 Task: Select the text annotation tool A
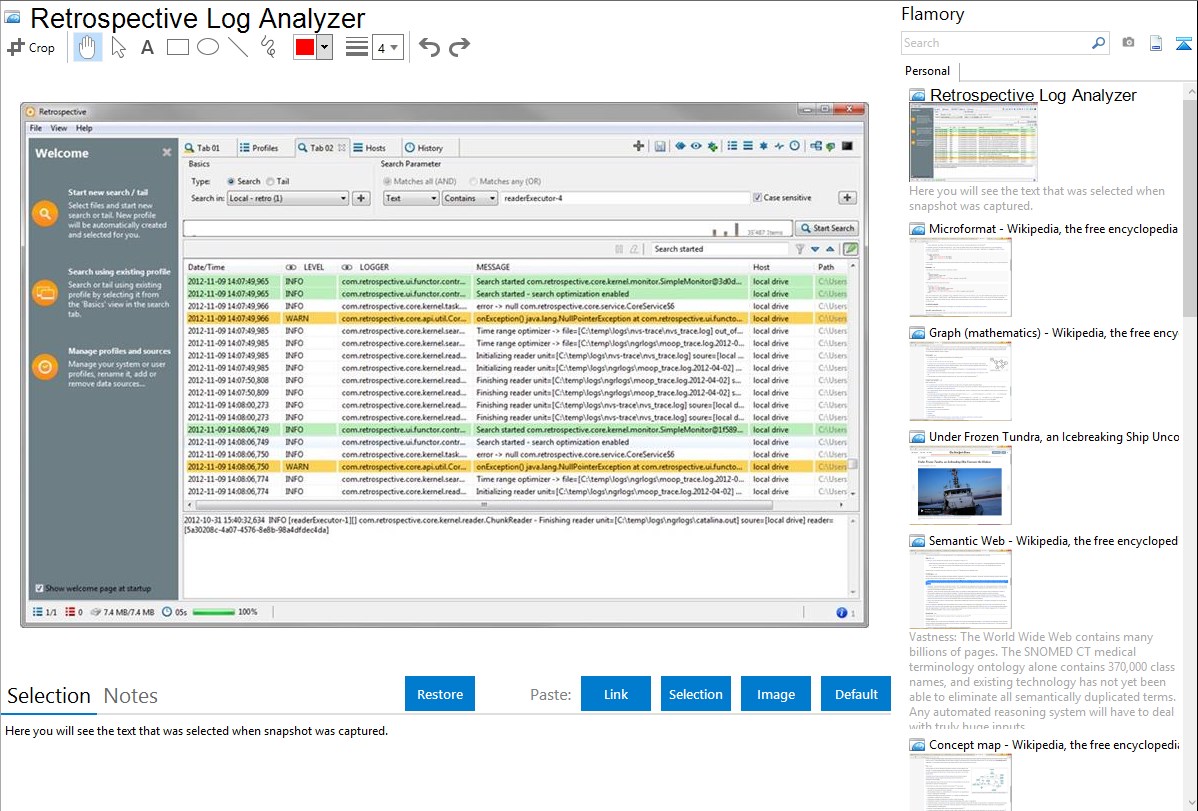pyautogui.click(x=147, y=47)
